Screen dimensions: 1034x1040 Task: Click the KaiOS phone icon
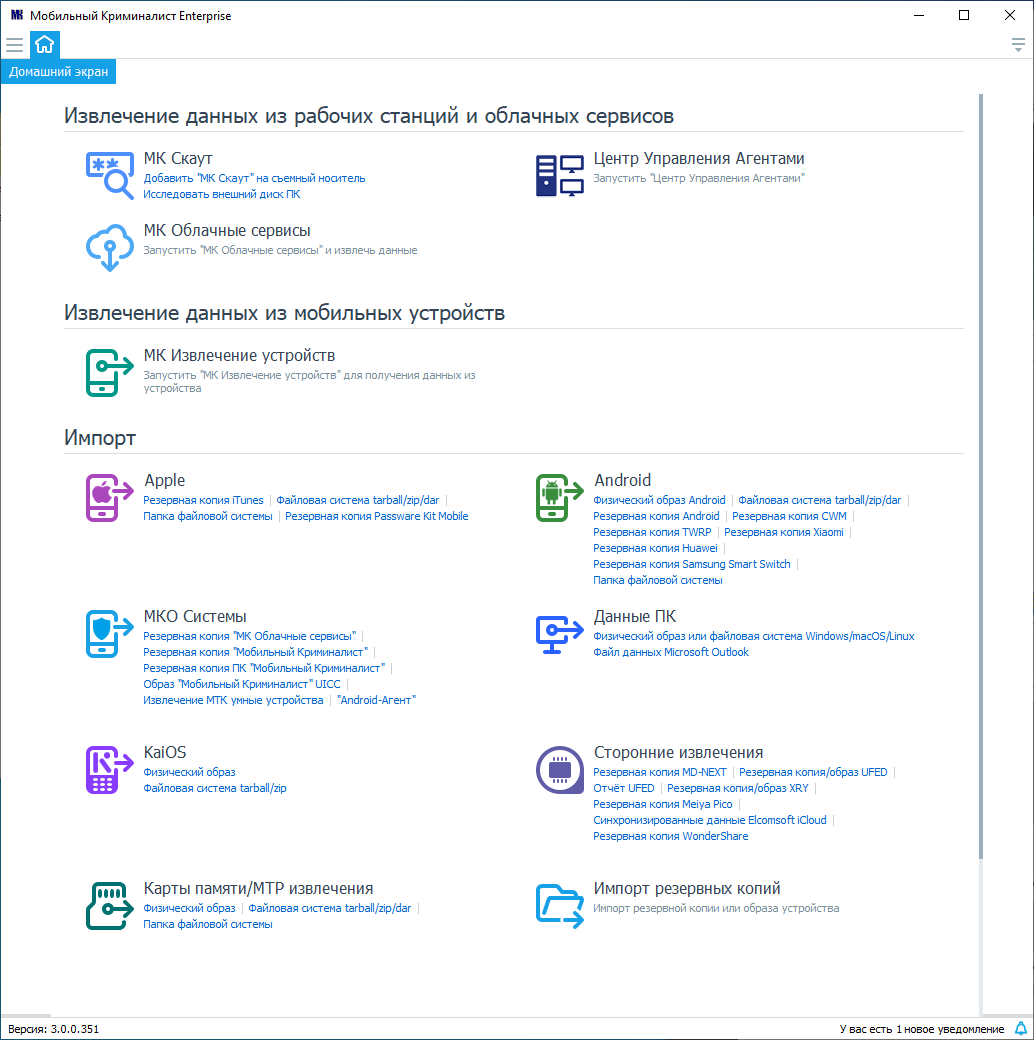click(x=110, y=769)
